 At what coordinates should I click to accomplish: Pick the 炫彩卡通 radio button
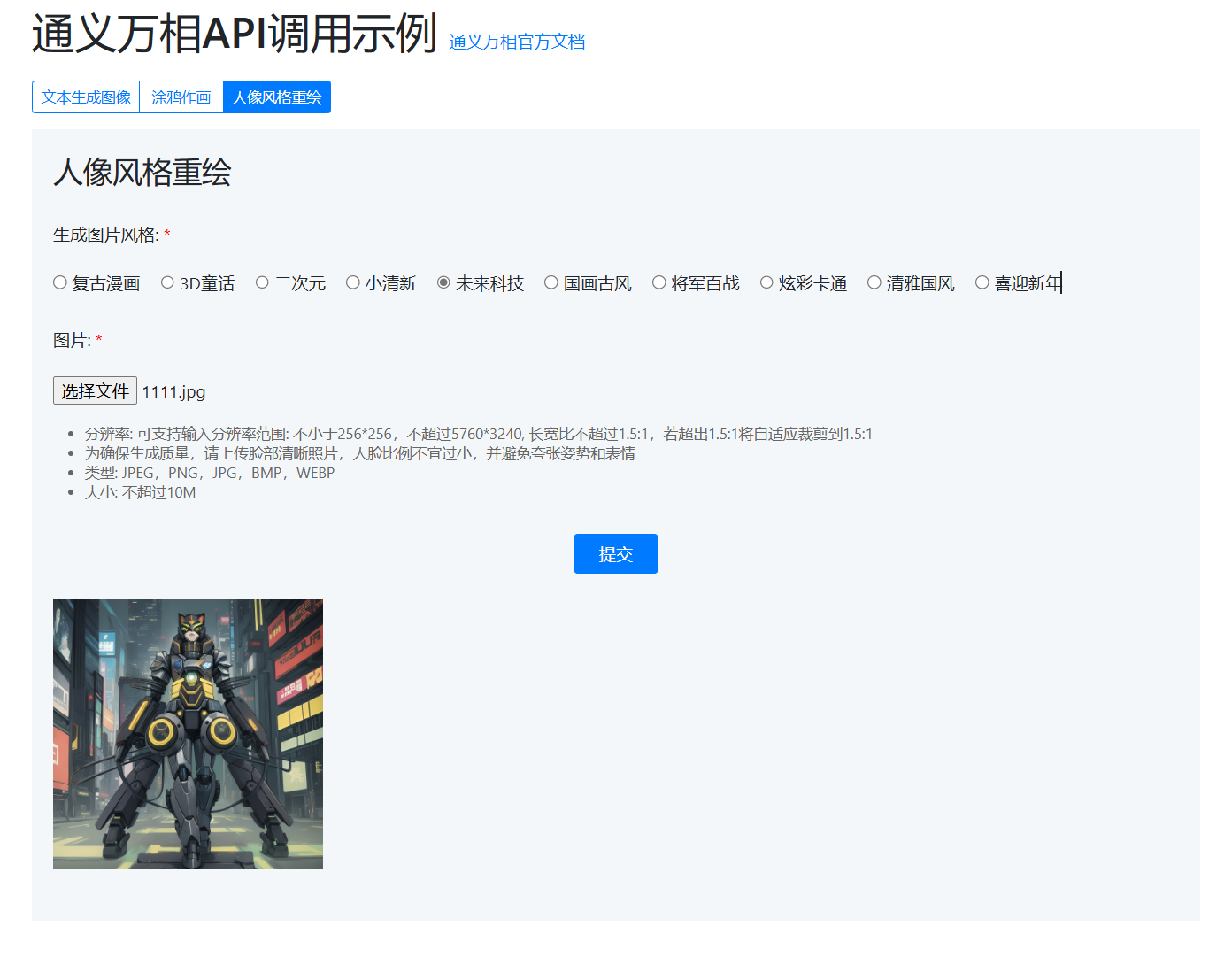766,282
